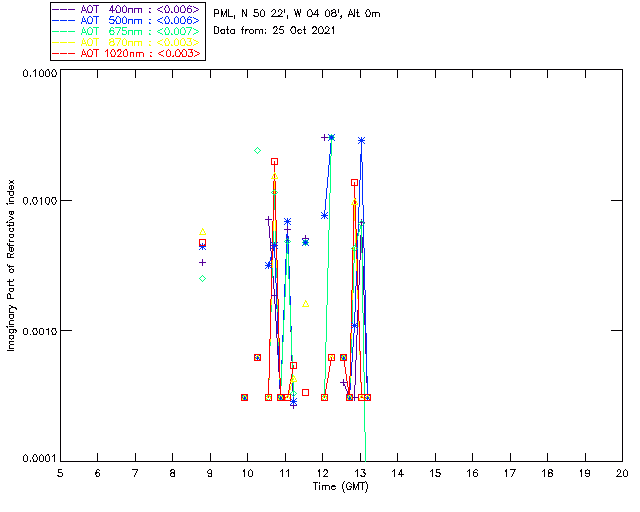640x512 pixels.
Task: Click x-axis tick label 9
Action: [x=210, y=473]
